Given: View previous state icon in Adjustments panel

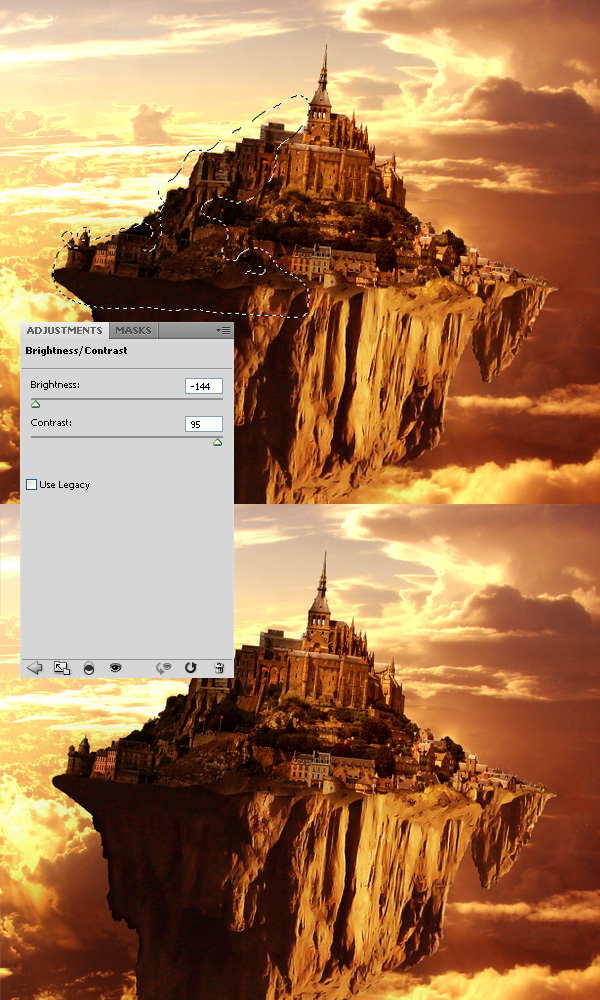Looking at the screenshot, I should [164, 668].
